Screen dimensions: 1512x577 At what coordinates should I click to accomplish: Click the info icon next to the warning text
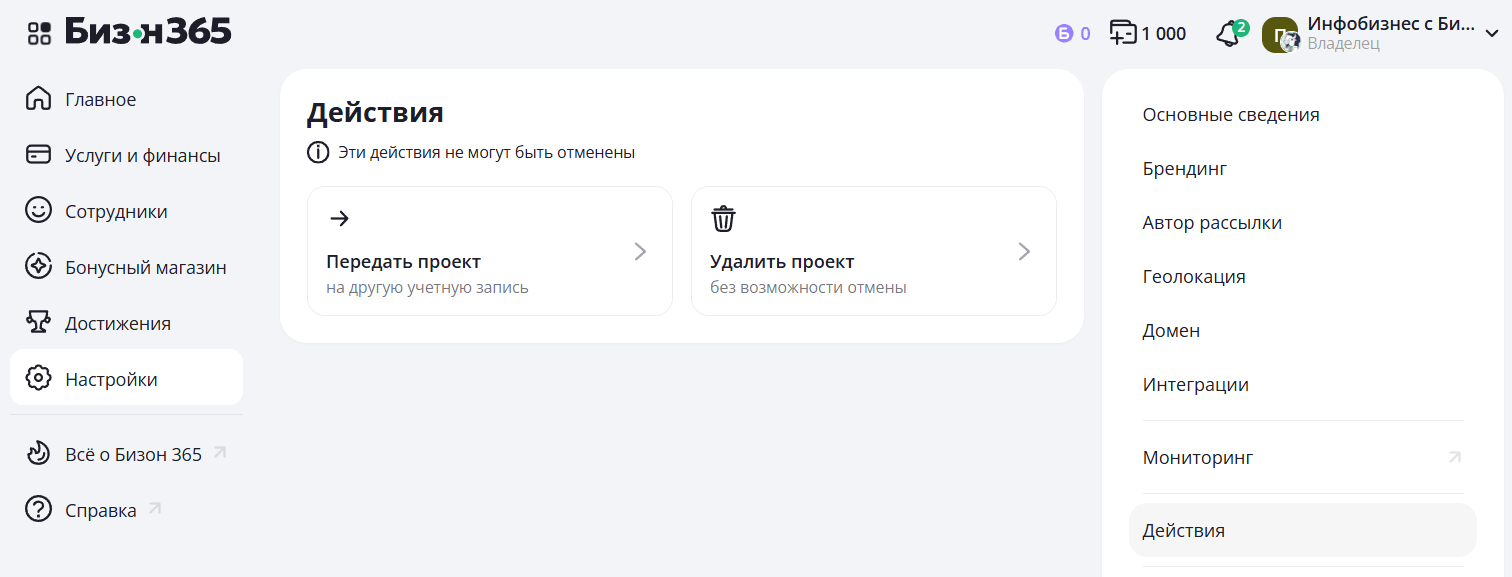pyautogui.click(x=317, y=153)
